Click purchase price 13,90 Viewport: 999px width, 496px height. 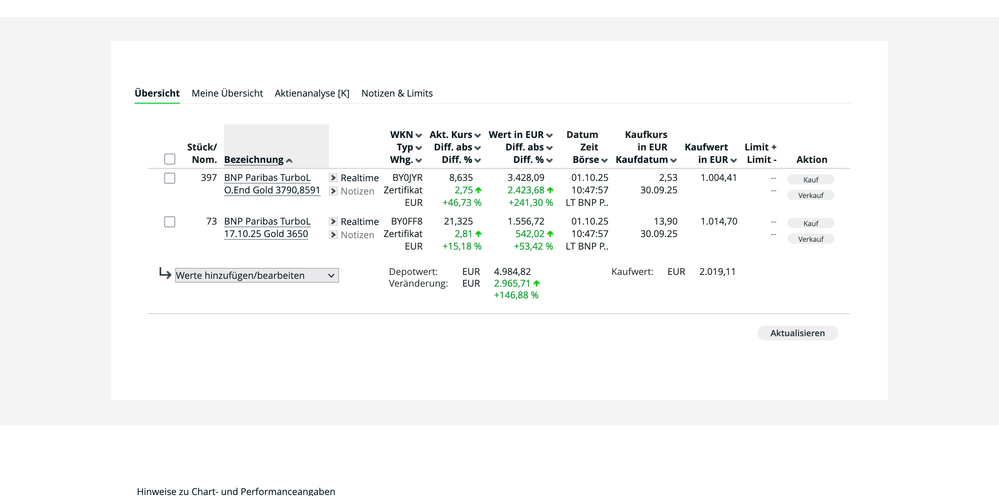click(x=666, y=222)
